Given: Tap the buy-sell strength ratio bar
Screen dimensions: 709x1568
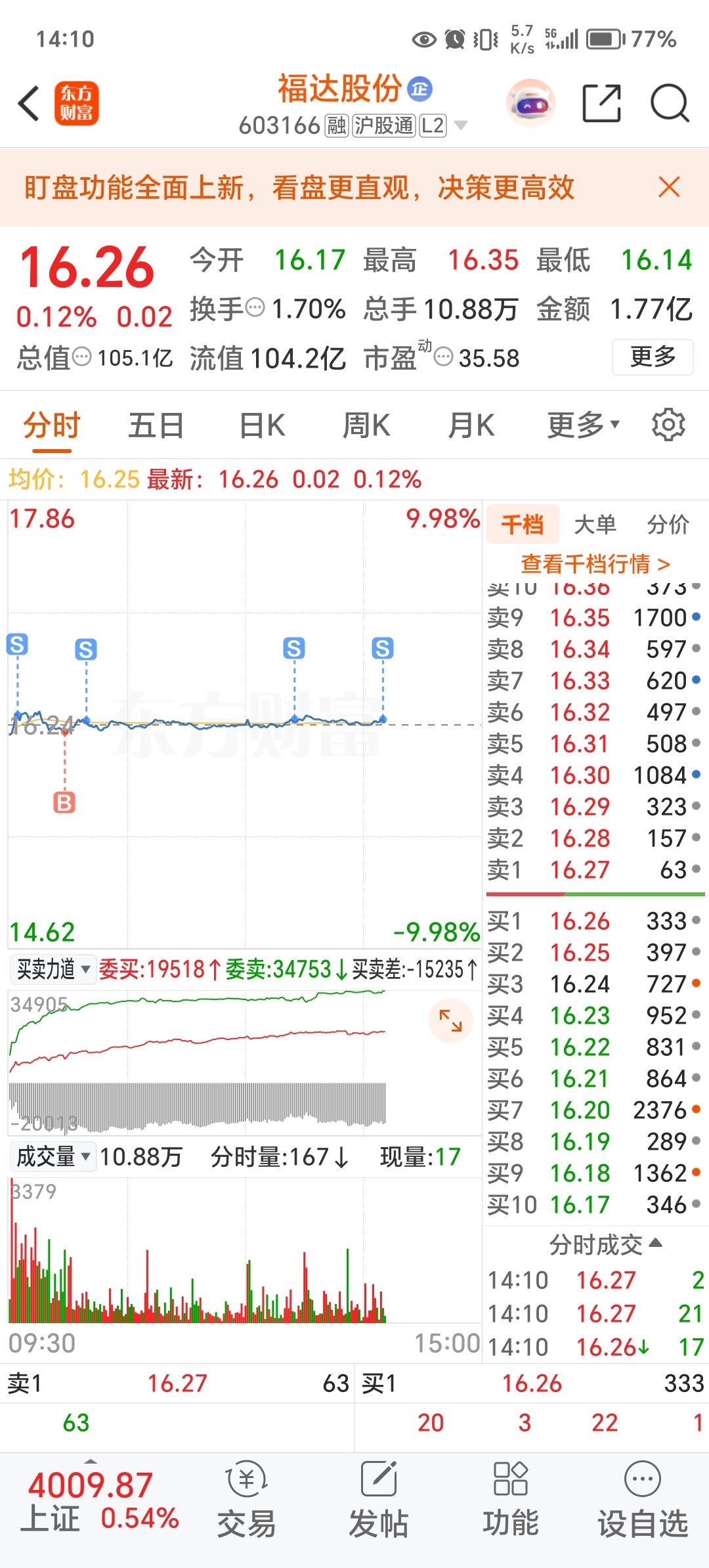Looking at the screenshot, I should (595, 894).
